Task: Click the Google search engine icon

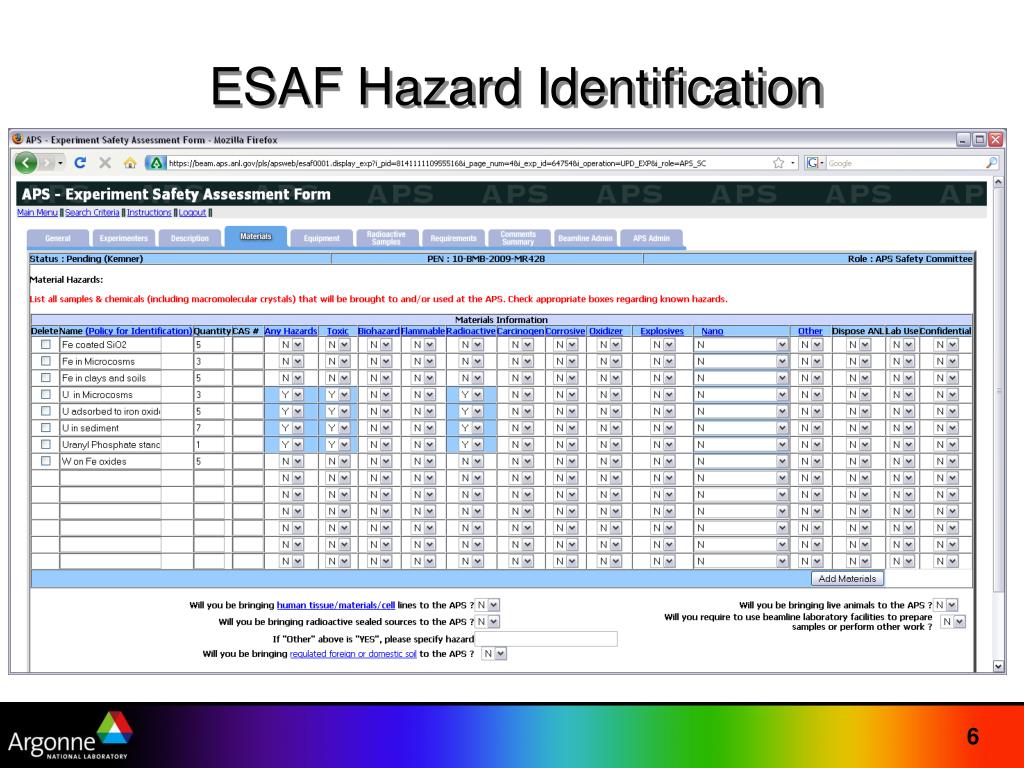Action: pyautogui.click(x=812, y=163)
